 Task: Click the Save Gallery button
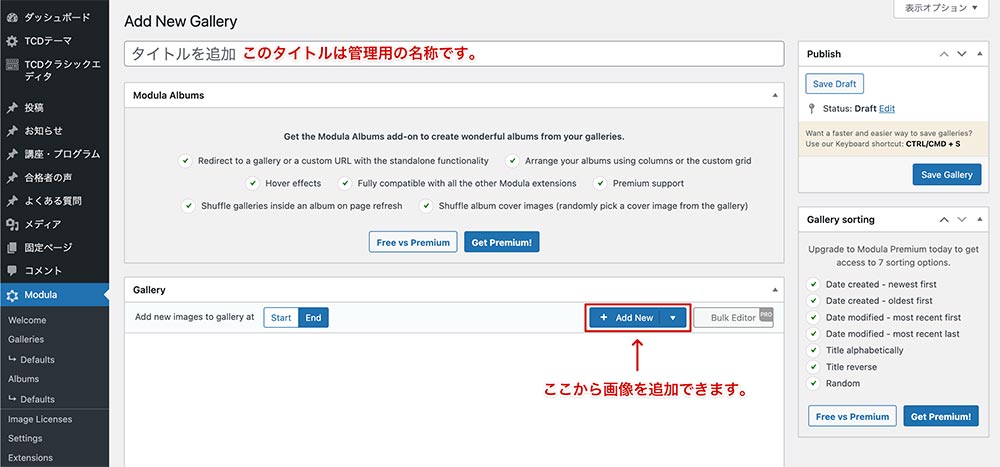coord(946,175)
